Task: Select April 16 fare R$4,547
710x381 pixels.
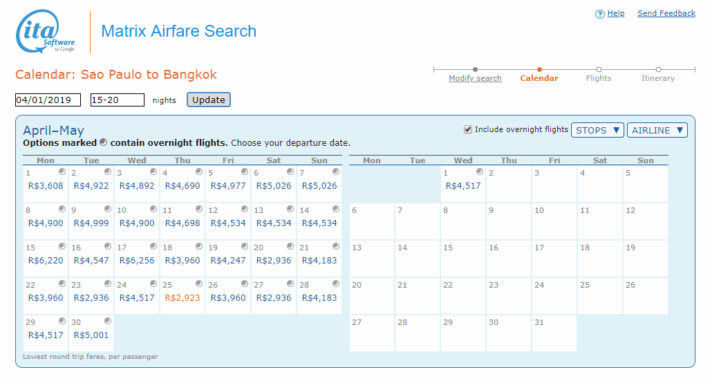Action: tap(91, 260)
